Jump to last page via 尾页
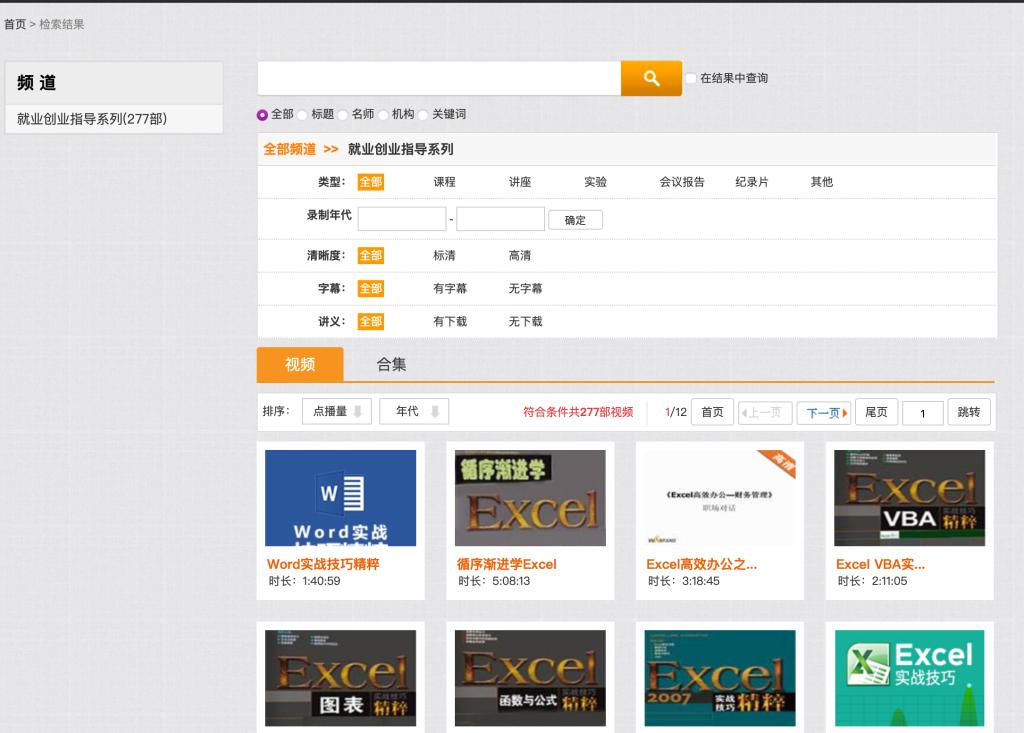 point(876,412)
